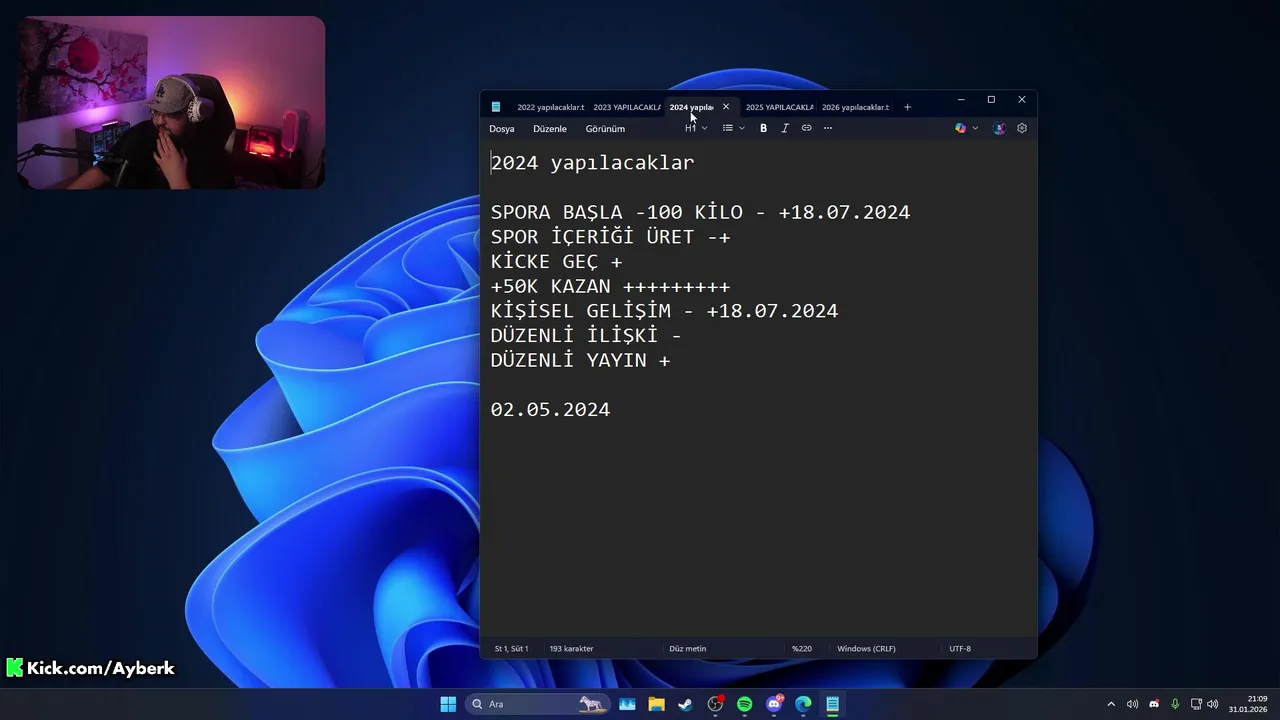Add a new tab with the plus button
The width and height of the screenshot is (1280, 720).
[907, 107]
